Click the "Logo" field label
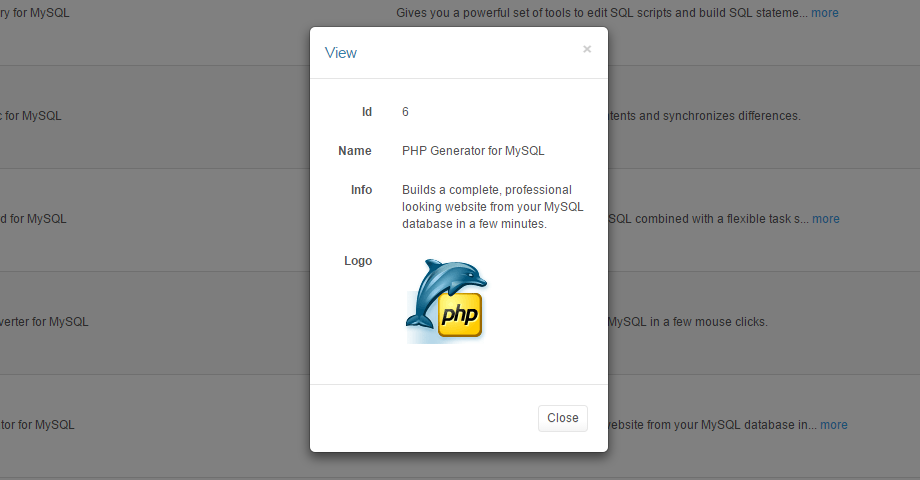The height and width of the screenshot is (480, 920). (358, 261)
